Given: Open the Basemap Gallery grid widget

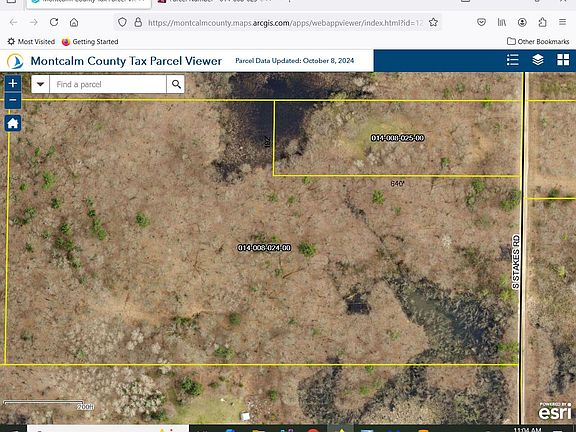Looking at the screenshot, I should coord(563,60).
